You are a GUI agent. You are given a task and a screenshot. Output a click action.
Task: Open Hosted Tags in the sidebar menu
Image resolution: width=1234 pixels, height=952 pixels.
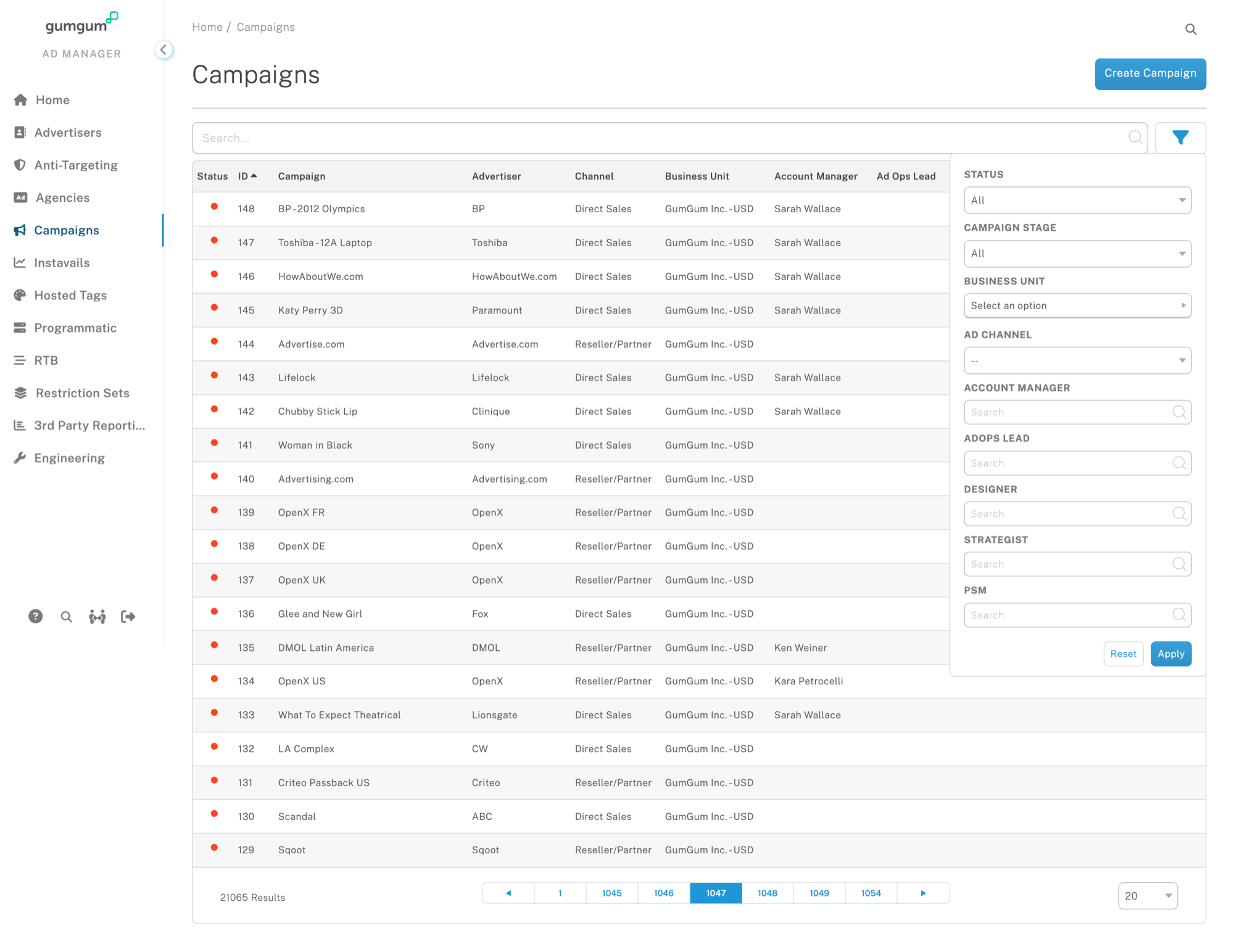click(70, 296)
